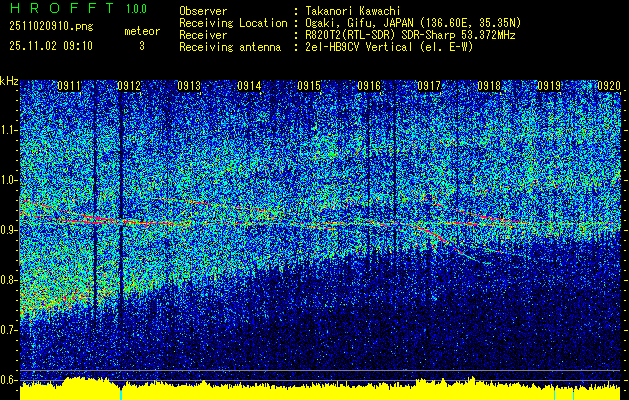Click the 0919 time marker
This screenshot has height=400, width=629.
pyautogui.click(x=549, y=85)
